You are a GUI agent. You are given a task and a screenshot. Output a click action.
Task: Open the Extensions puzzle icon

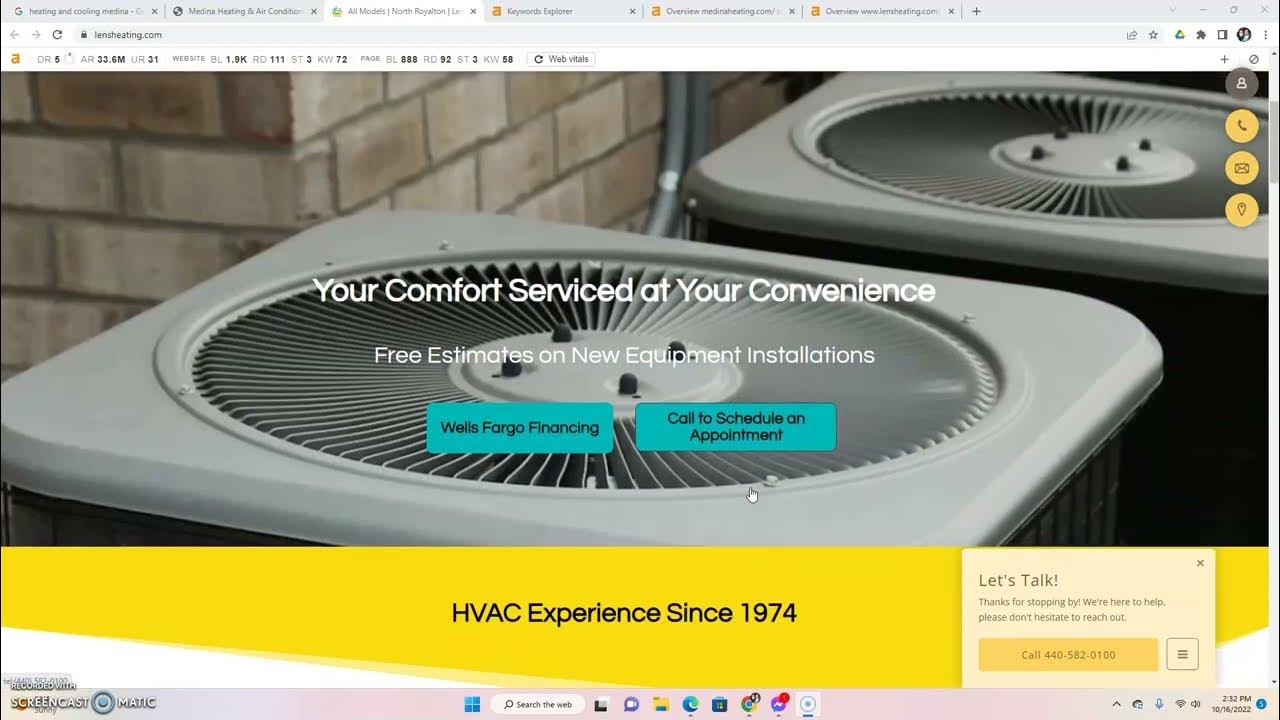click(1201, 34)
